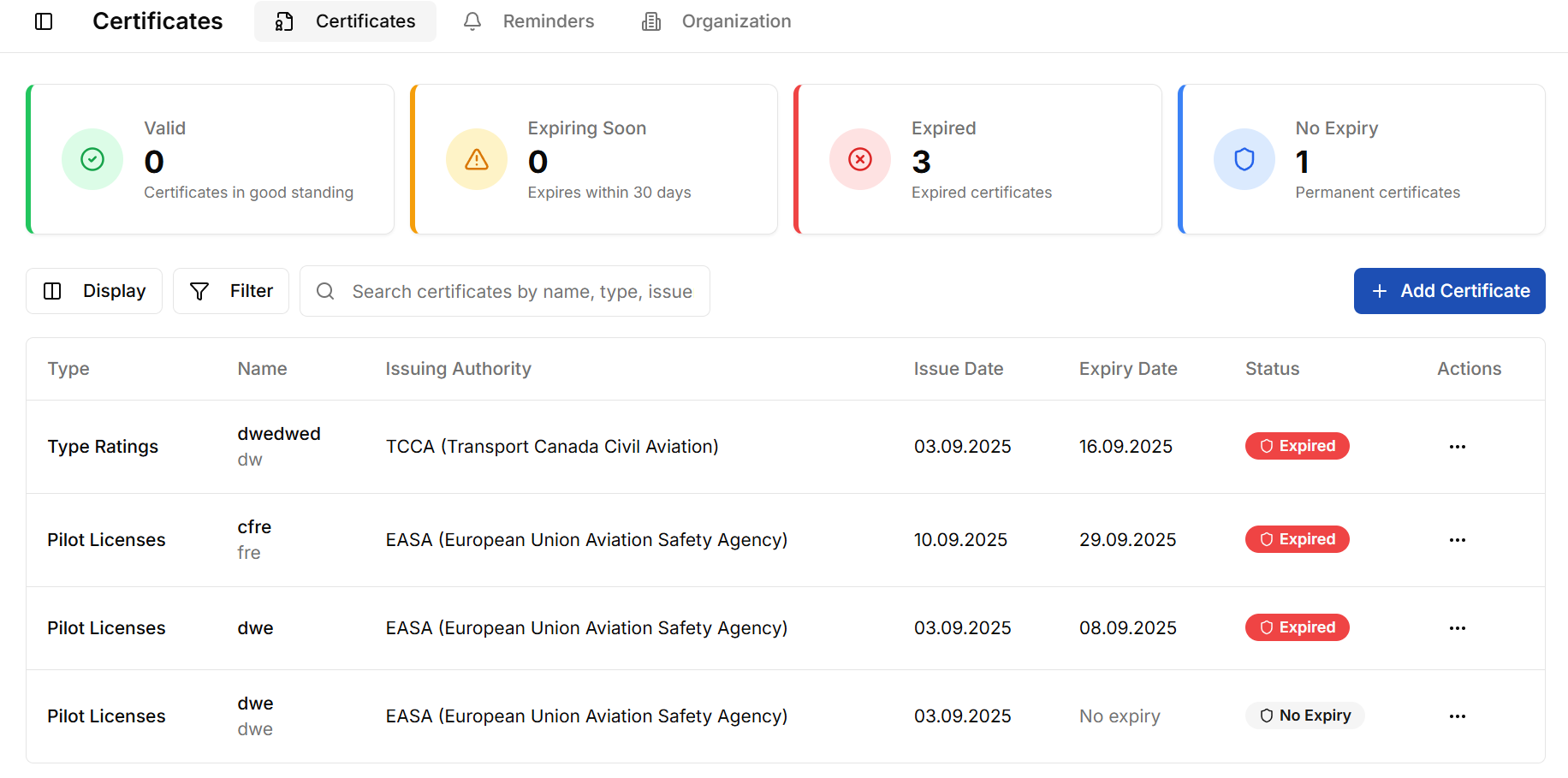
Task: Click into the certificate search field
Action: pyautogui.click(x=522, y=291)
